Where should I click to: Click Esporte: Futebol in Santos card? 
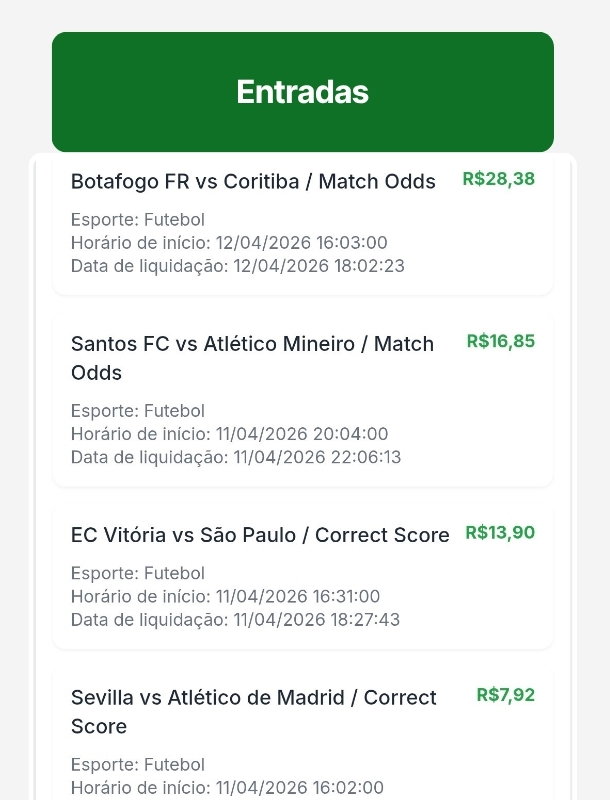click(x=137, y=411)
